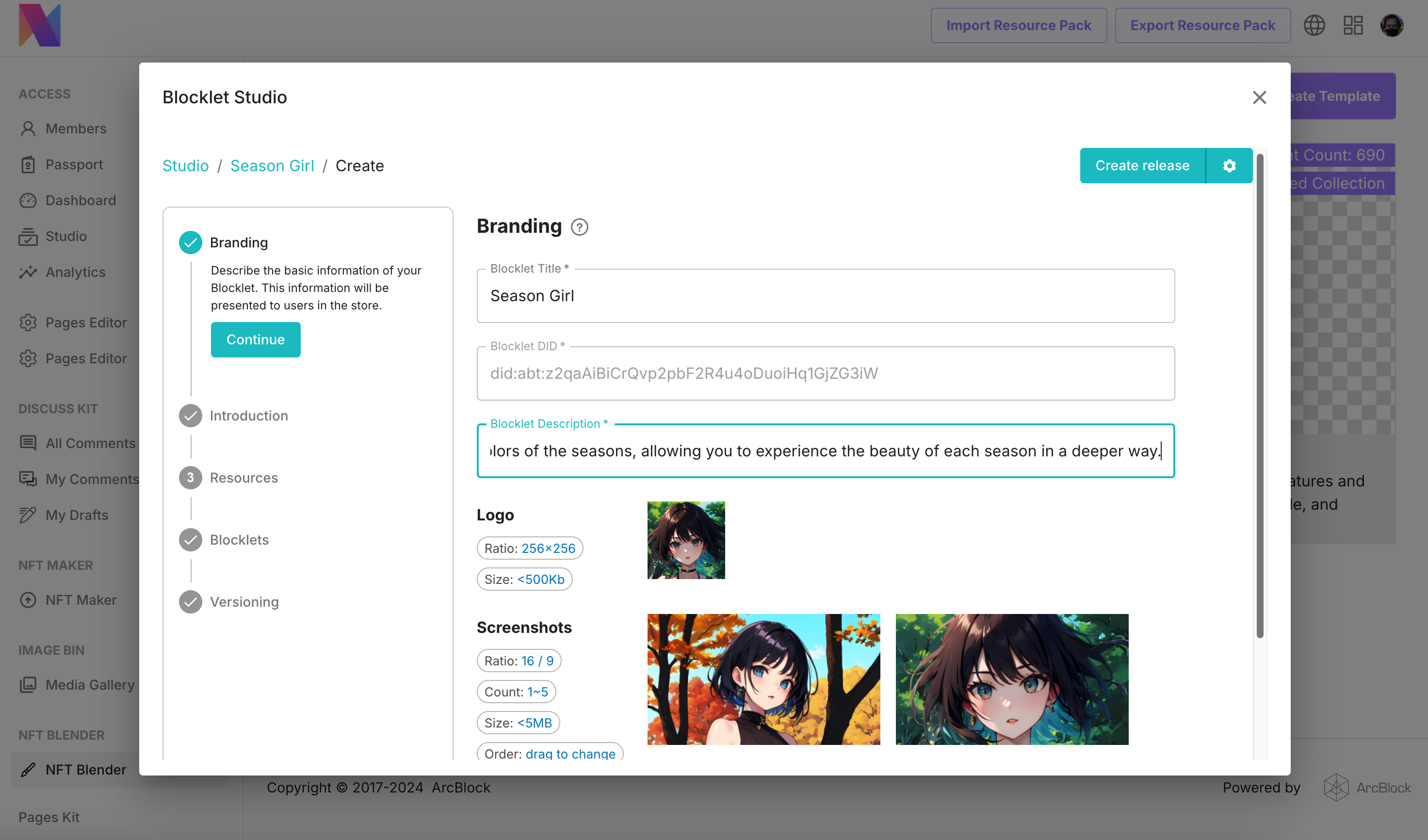Click the globe language icon
The height and width of the screenshot is (840, 1428).
pos(1314,26)
